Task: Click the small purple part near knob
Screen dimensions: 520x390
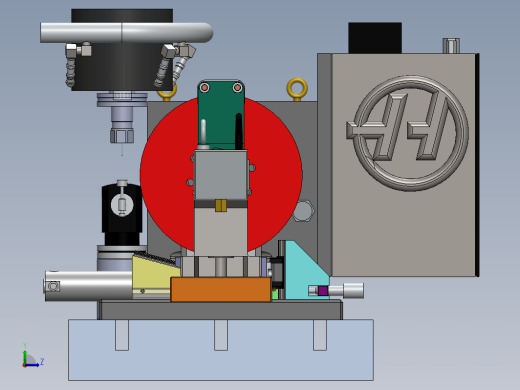Action: coord(323,291)
